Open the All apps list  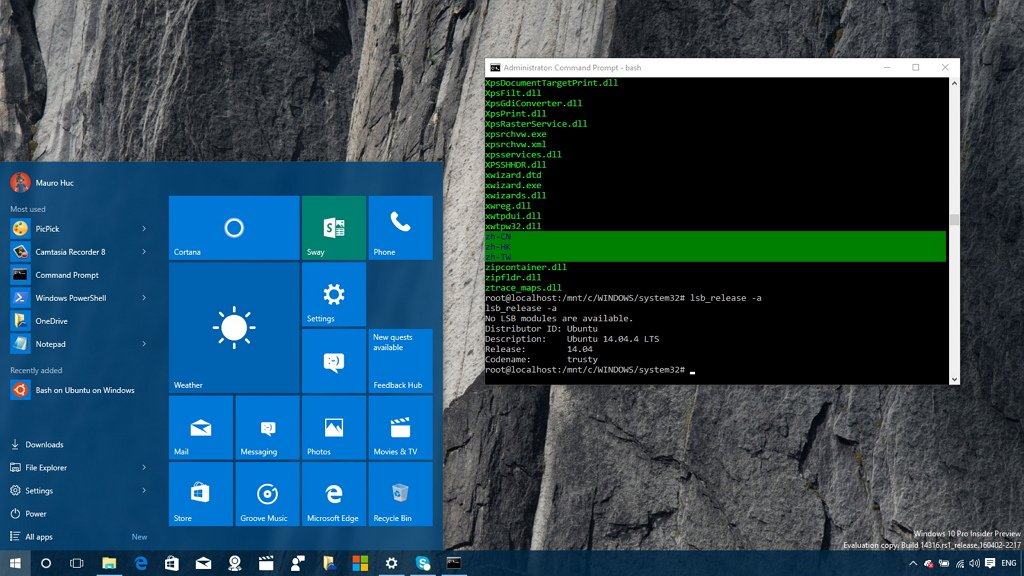(38, 537)
